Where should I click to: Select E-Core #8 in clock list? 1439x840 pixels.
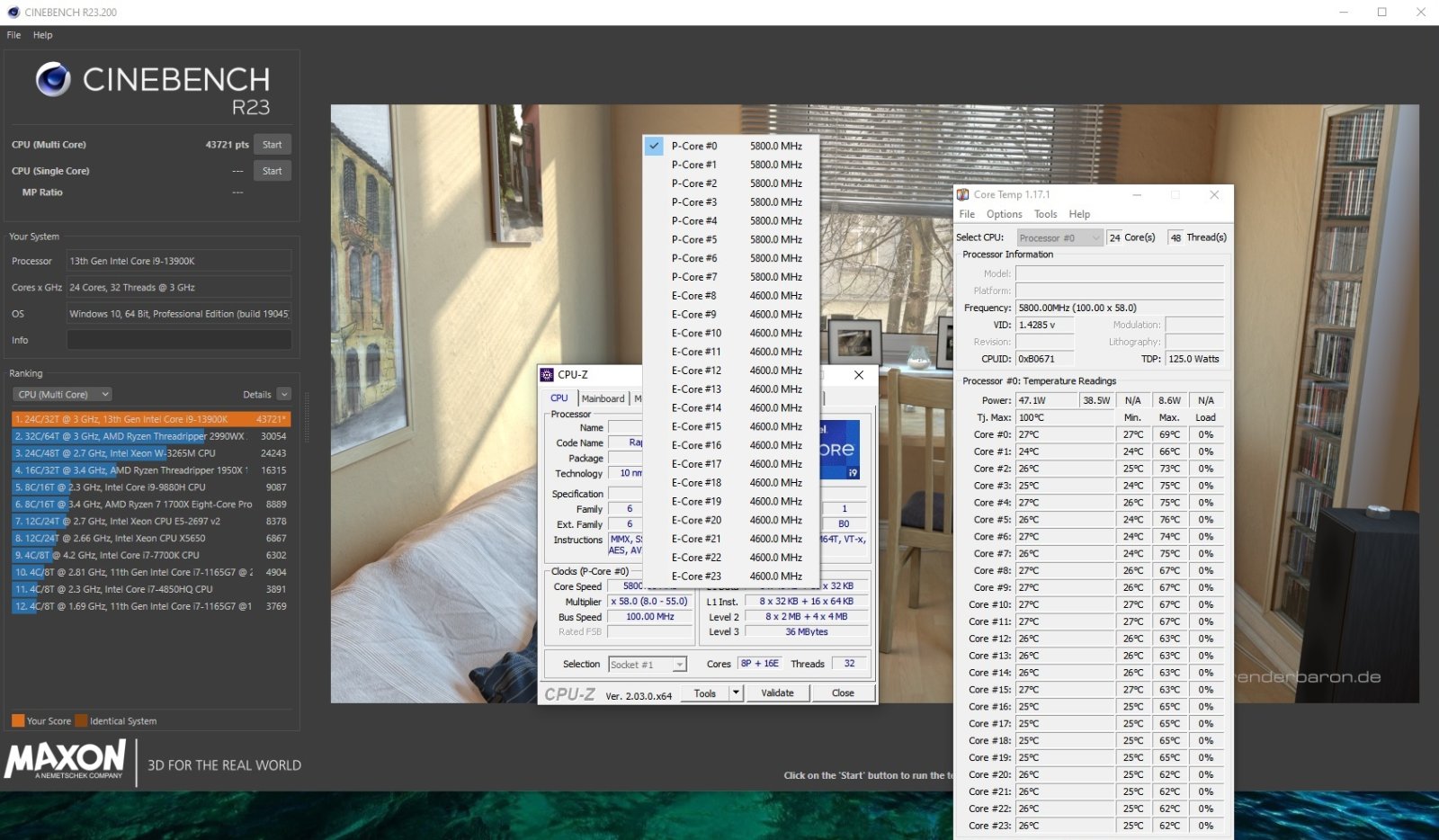pos(730,295)
